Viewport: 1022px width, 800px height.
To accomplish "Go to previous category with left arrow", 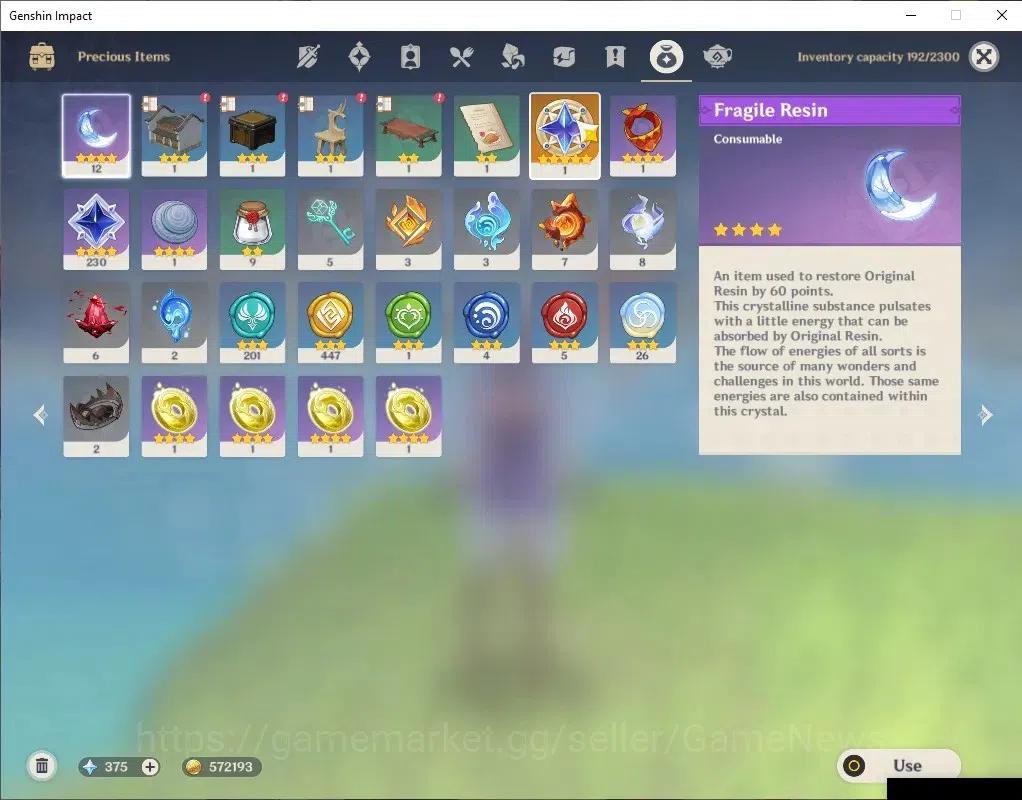I will 40,415.
